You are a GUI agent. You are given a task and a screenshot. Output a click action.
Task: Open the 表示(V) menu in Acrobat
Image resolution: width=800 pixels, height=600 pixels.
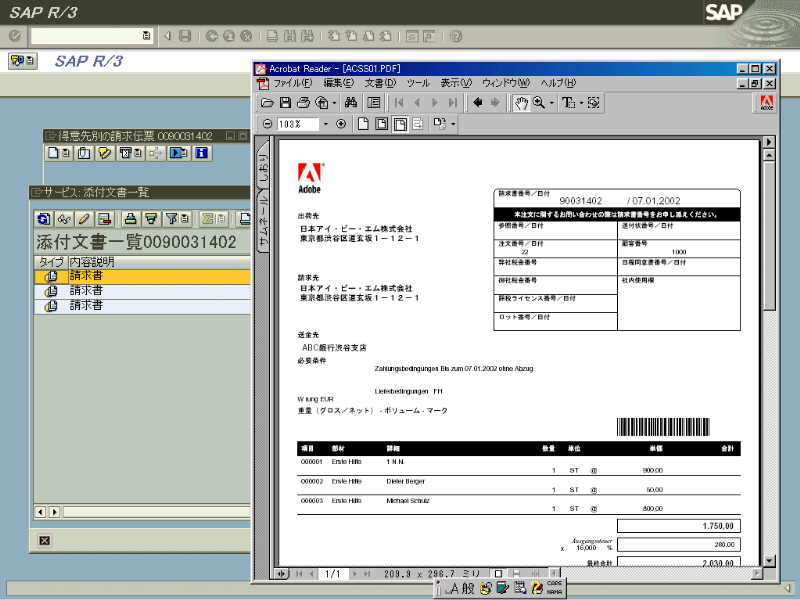point(457,83)
